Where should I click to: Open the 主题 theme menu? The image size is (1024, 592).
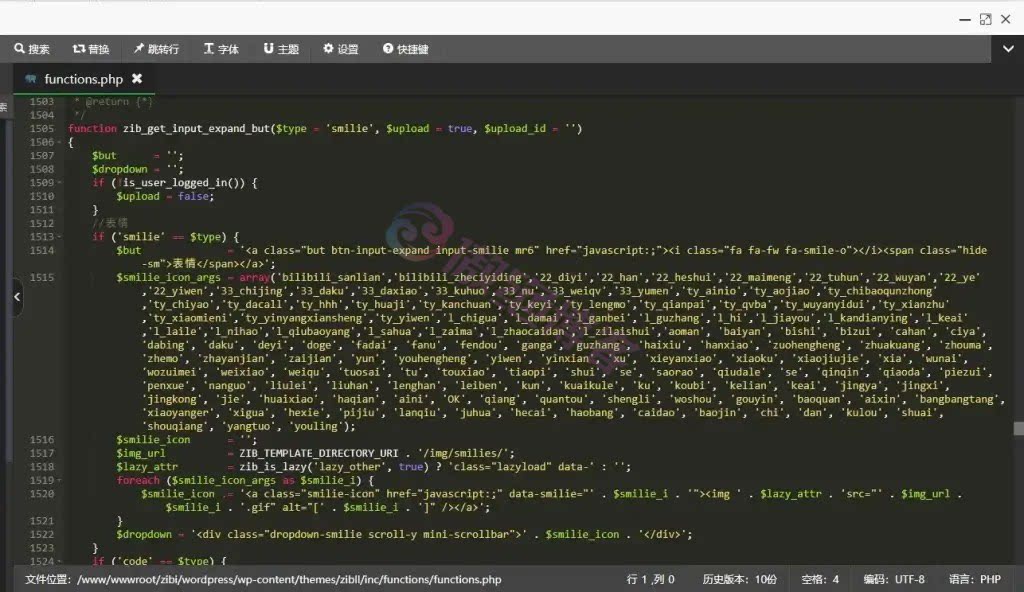pyautogui.click(x=281, y=49)
